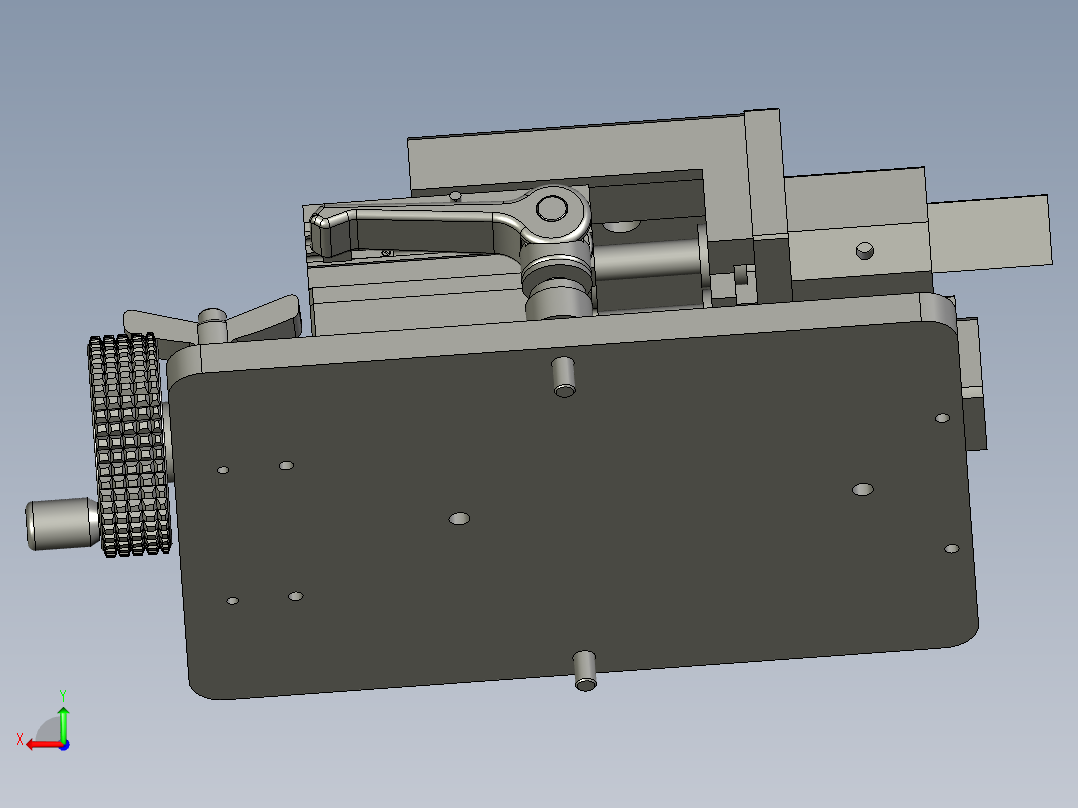
Task: Select the wide flat bracket at model top
Action: pos(578,155)
